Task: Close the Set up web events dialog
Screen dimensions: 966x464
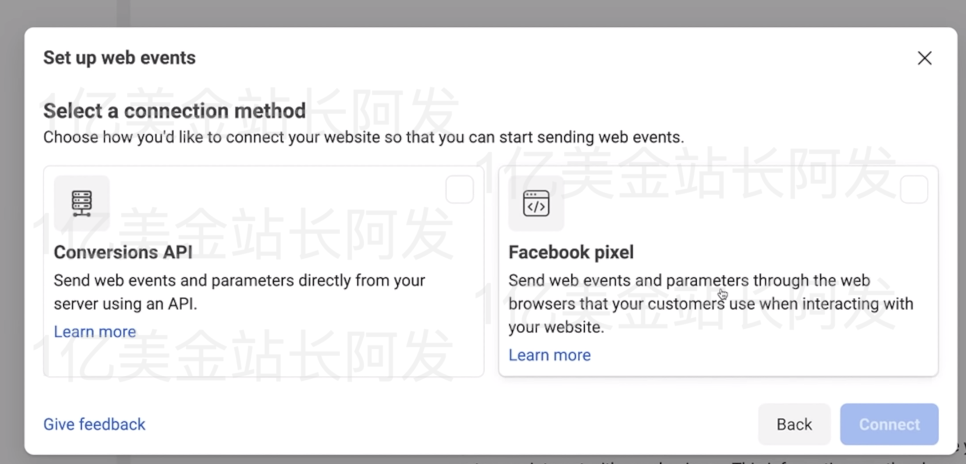Action: (x=924, y=58)
